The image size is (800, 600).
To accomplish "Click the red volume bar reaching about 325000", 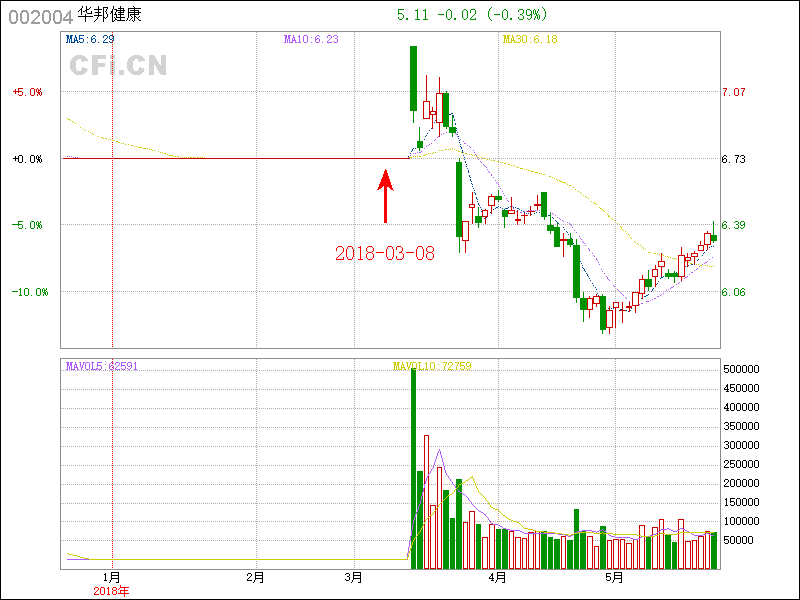I will 427,502.
